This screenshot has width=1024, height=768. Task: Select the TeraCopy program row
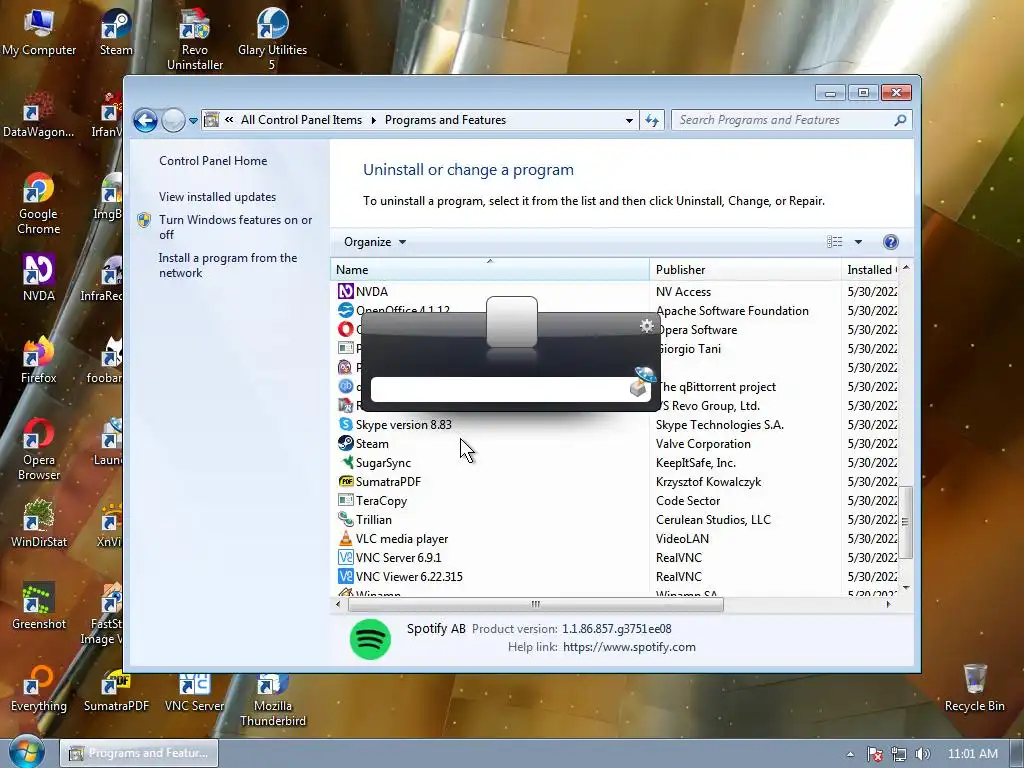point(614,501)
